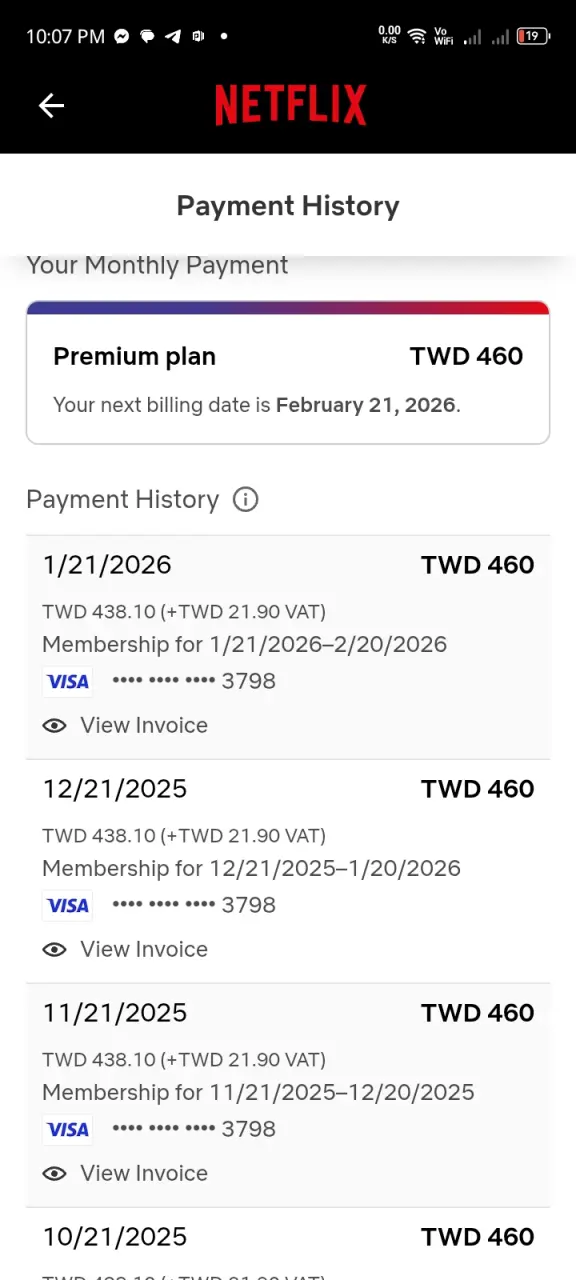Image resolution: width=576 pixels, height=1280 pixels.
Task: Tap the Payment History page title
Action: pyautogui.click(x=288, y=206)
